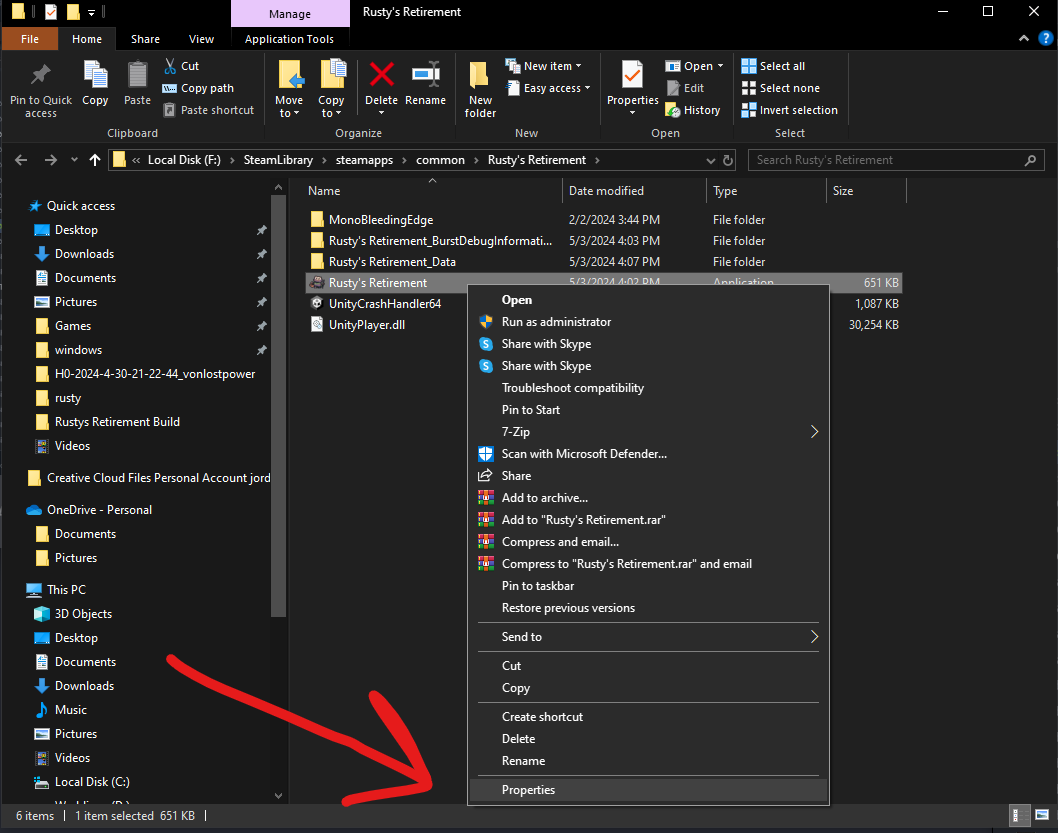Switch to details view in status bar
Viewport: 1058px width, 833px height.
coord(1020,815)
